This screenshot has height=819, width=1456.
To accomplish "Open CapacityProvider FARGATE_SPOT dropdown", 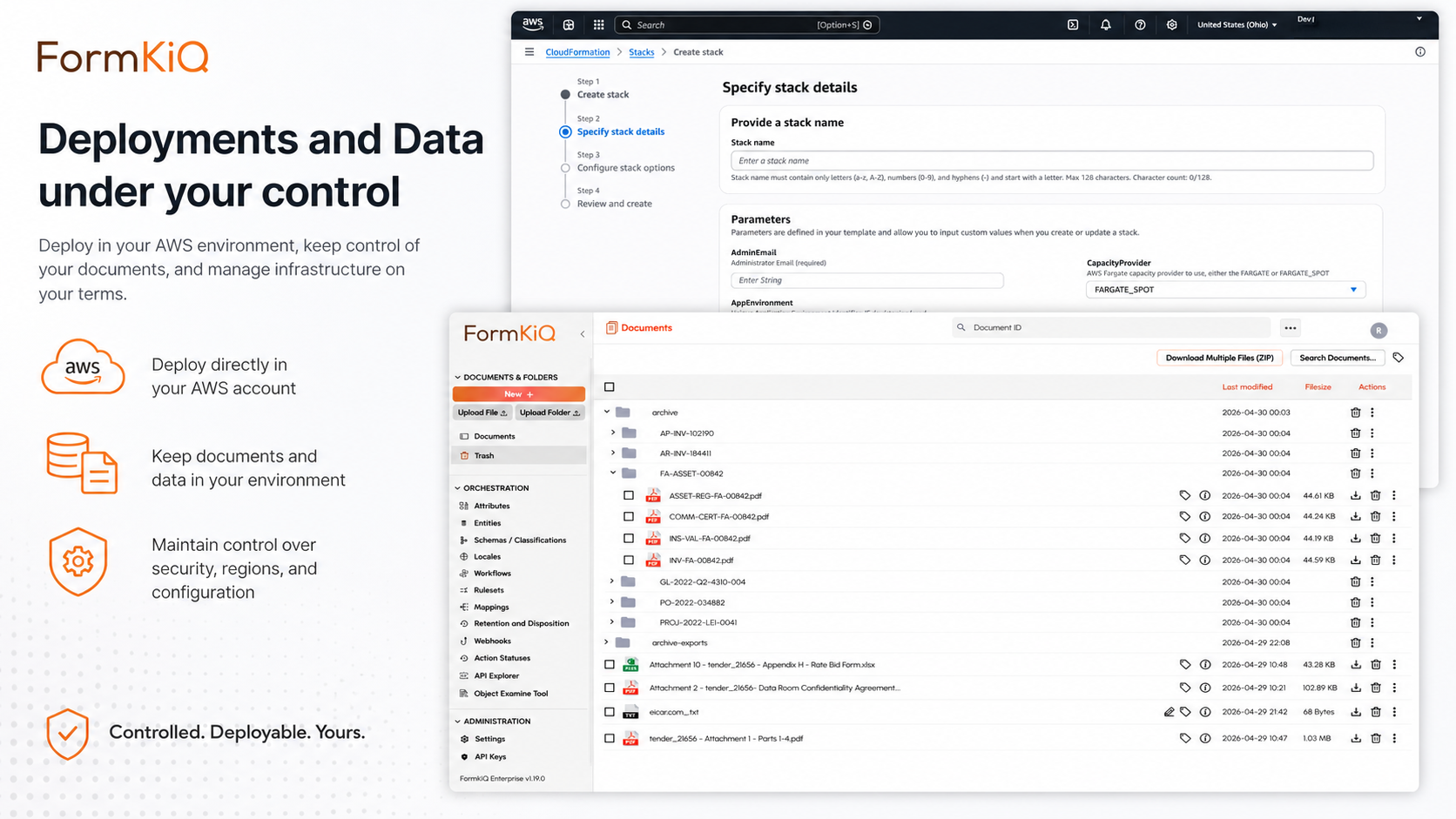I will click(x=1225, y=290).
